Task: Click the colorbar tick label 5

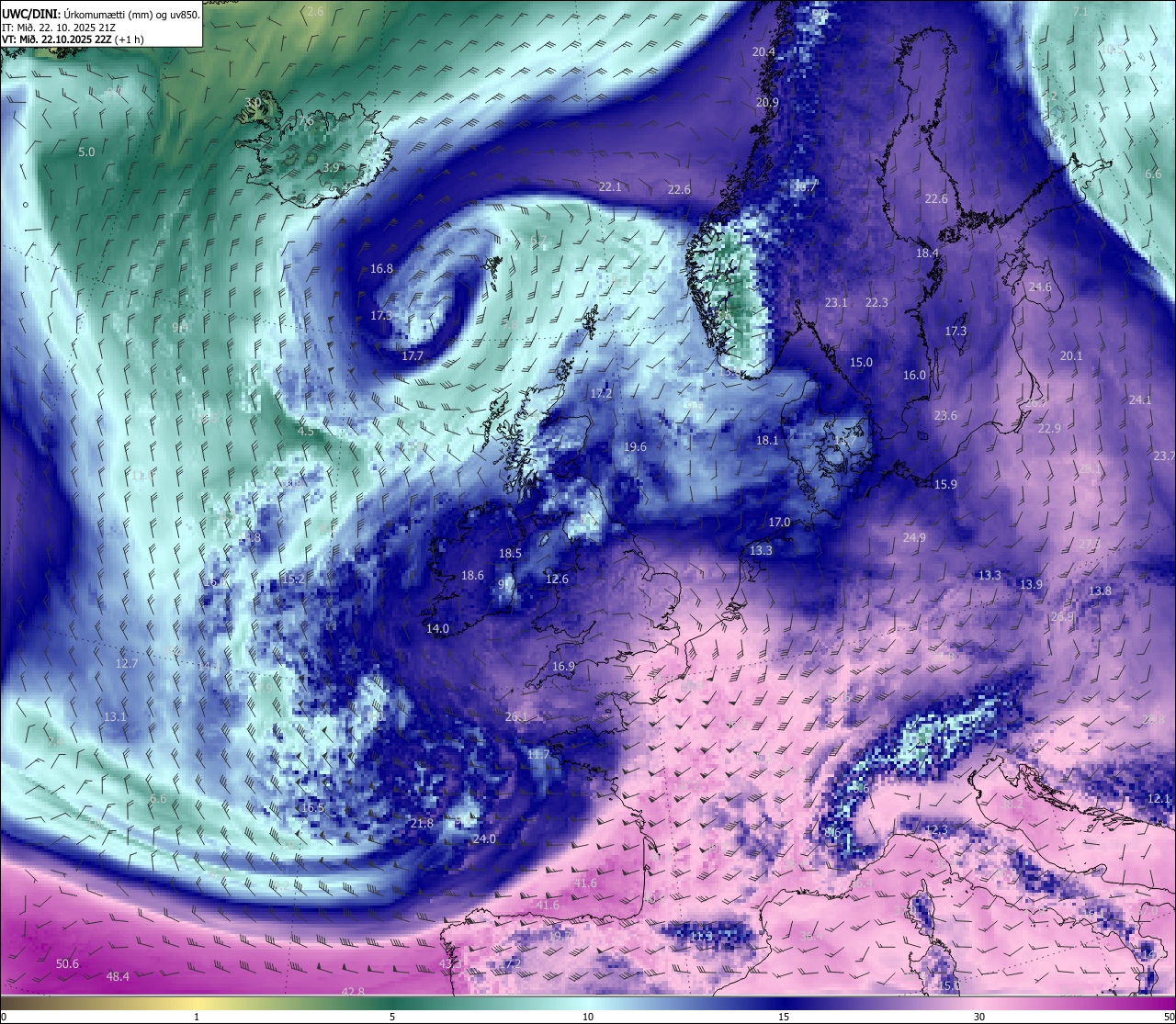Action: [392, 1017]
